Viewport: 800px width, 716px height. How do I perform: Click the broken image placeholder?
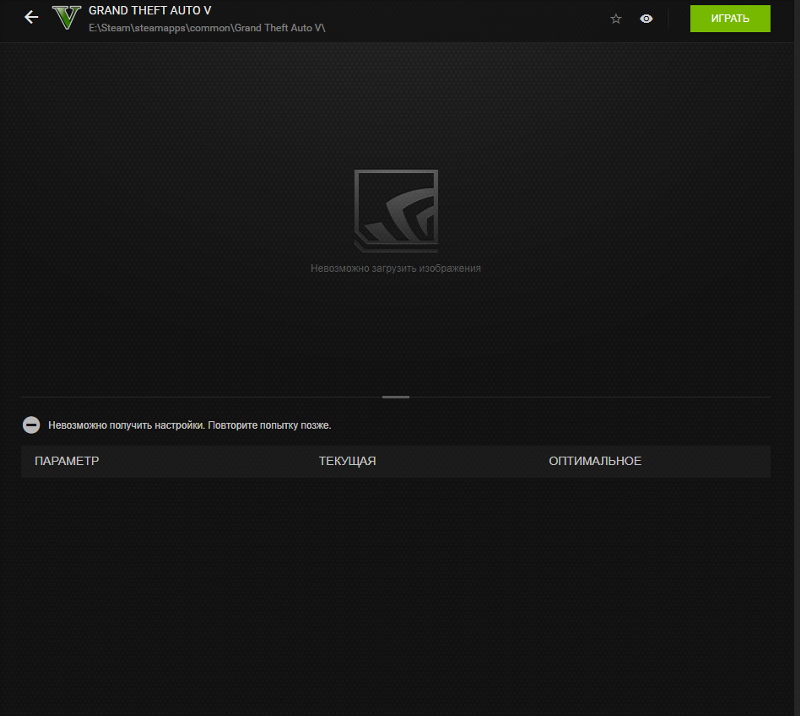coord(396,211)
